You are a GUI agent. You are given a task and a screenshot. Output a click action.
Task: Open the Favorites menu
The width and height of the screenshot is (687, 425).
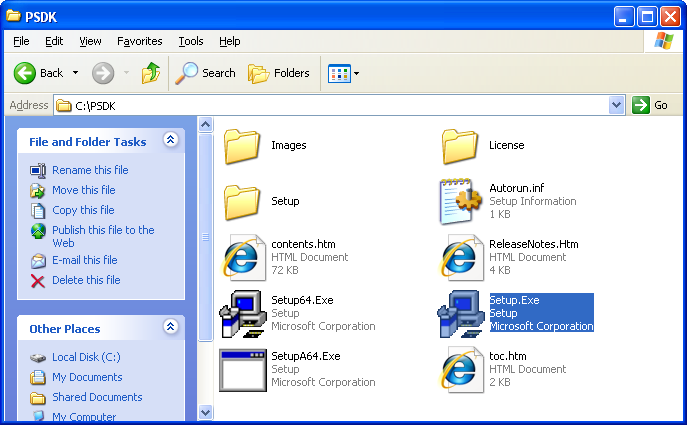(x=139, y=41)
